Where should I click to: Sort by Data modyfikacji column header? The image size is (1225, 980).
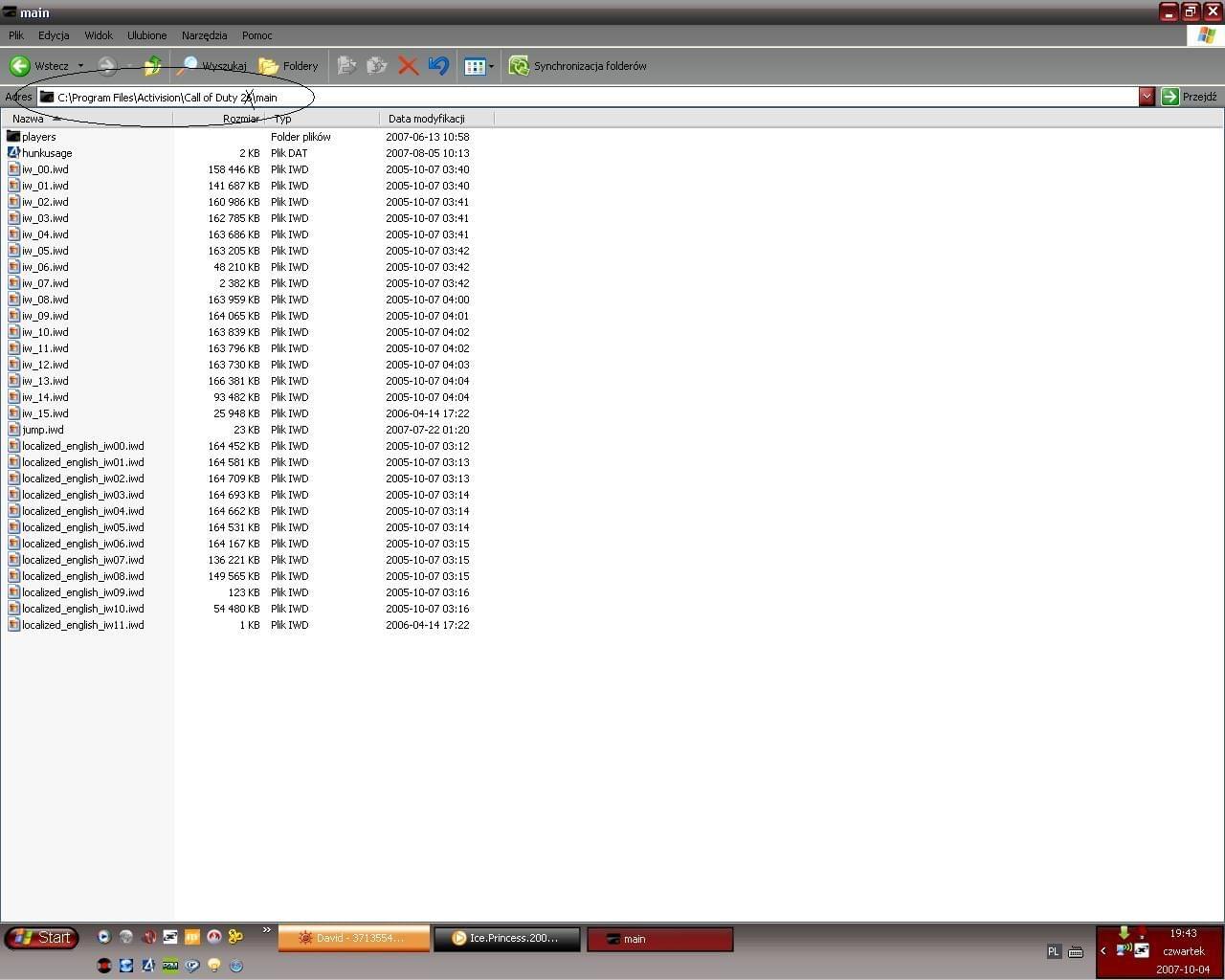coord(436,119)
